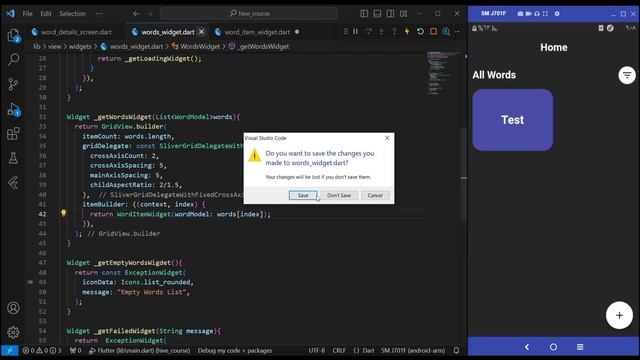Screen dimensions: 640x360
Task: Select Flutter (lib/main.dart) launch configuration
Action: pyautogui.click(x=140, y=350)
